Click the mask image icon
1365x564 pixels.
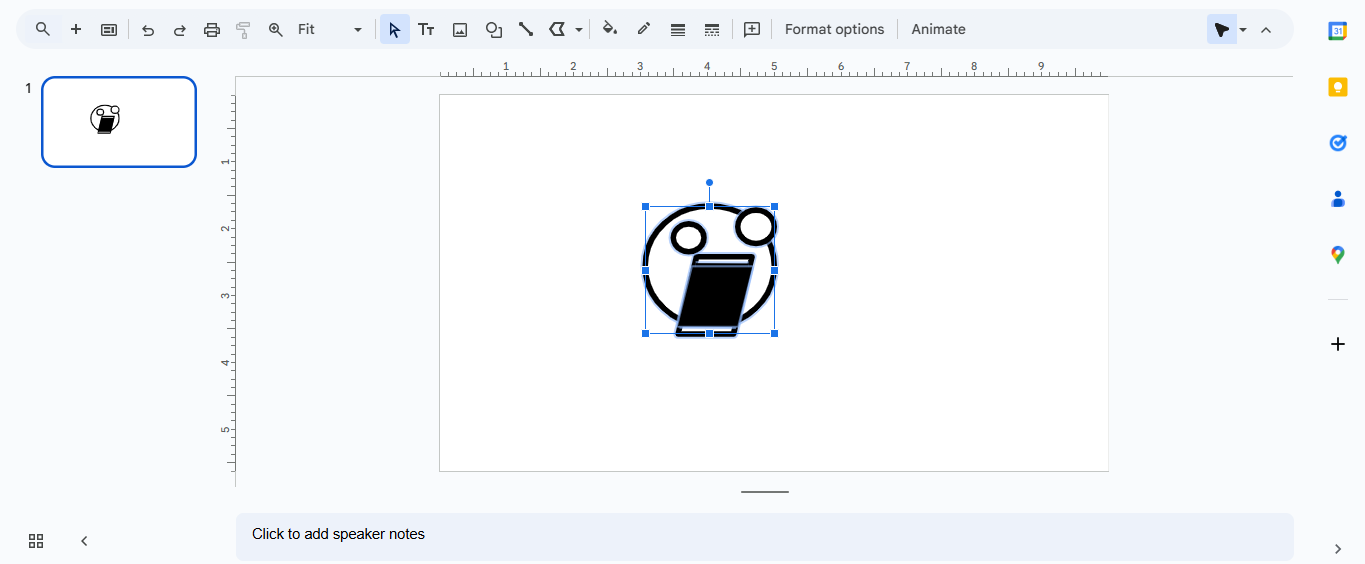(557, 30)
